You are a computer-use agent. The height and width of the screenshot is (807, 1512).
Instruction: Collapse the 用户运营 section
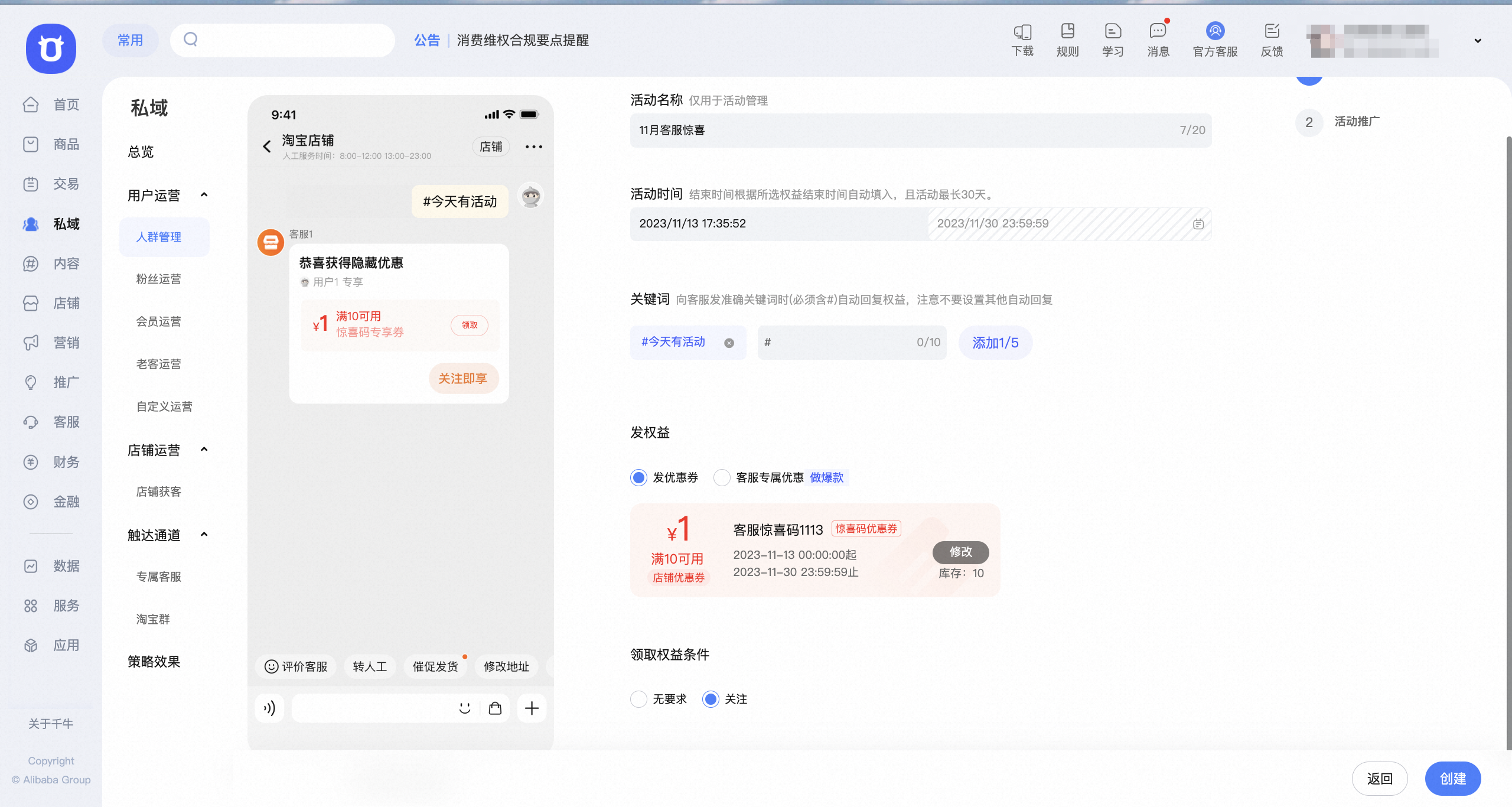[204, 194]
